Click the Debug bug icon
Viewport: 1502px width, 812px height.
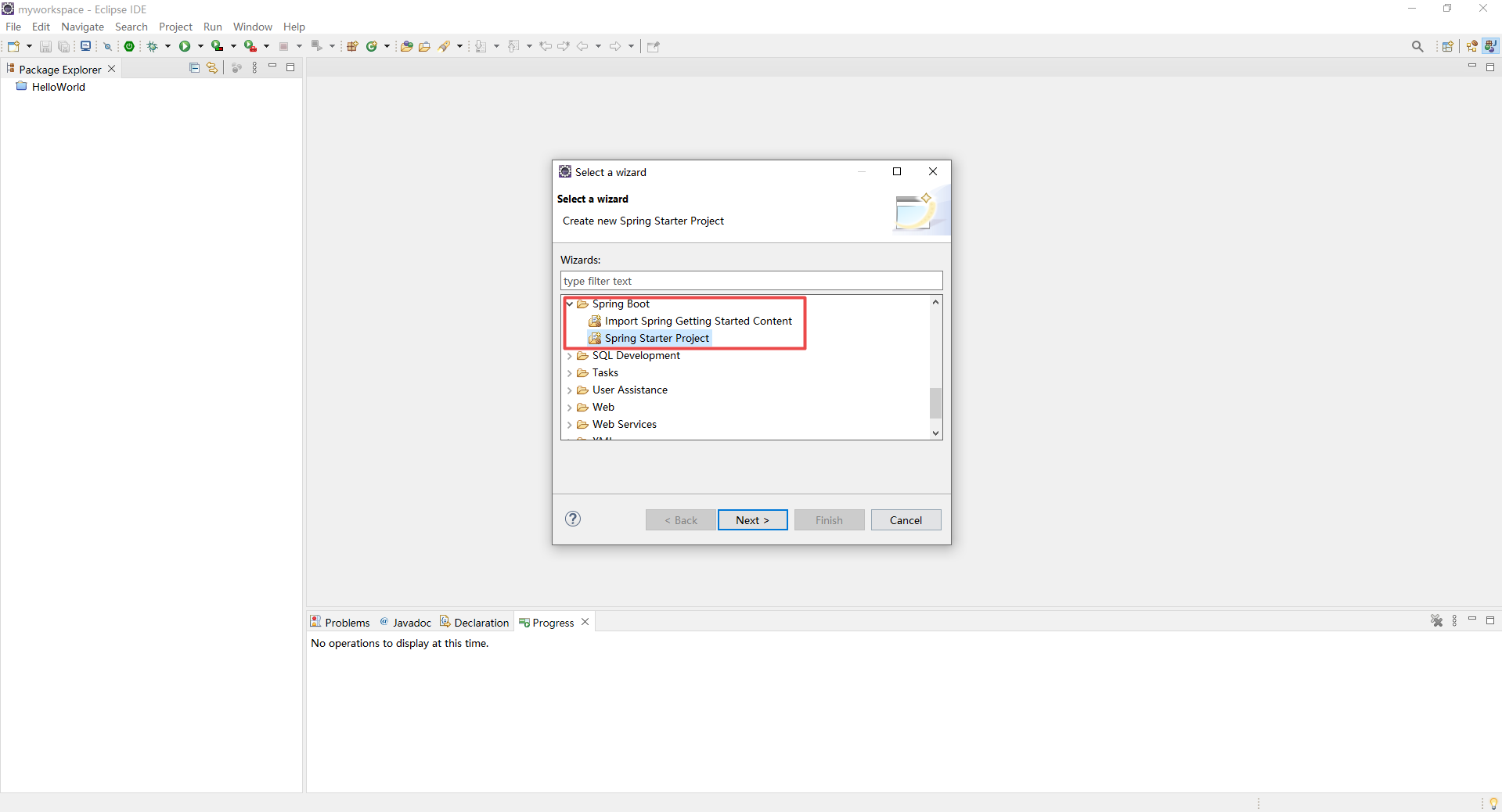(153, 46)
